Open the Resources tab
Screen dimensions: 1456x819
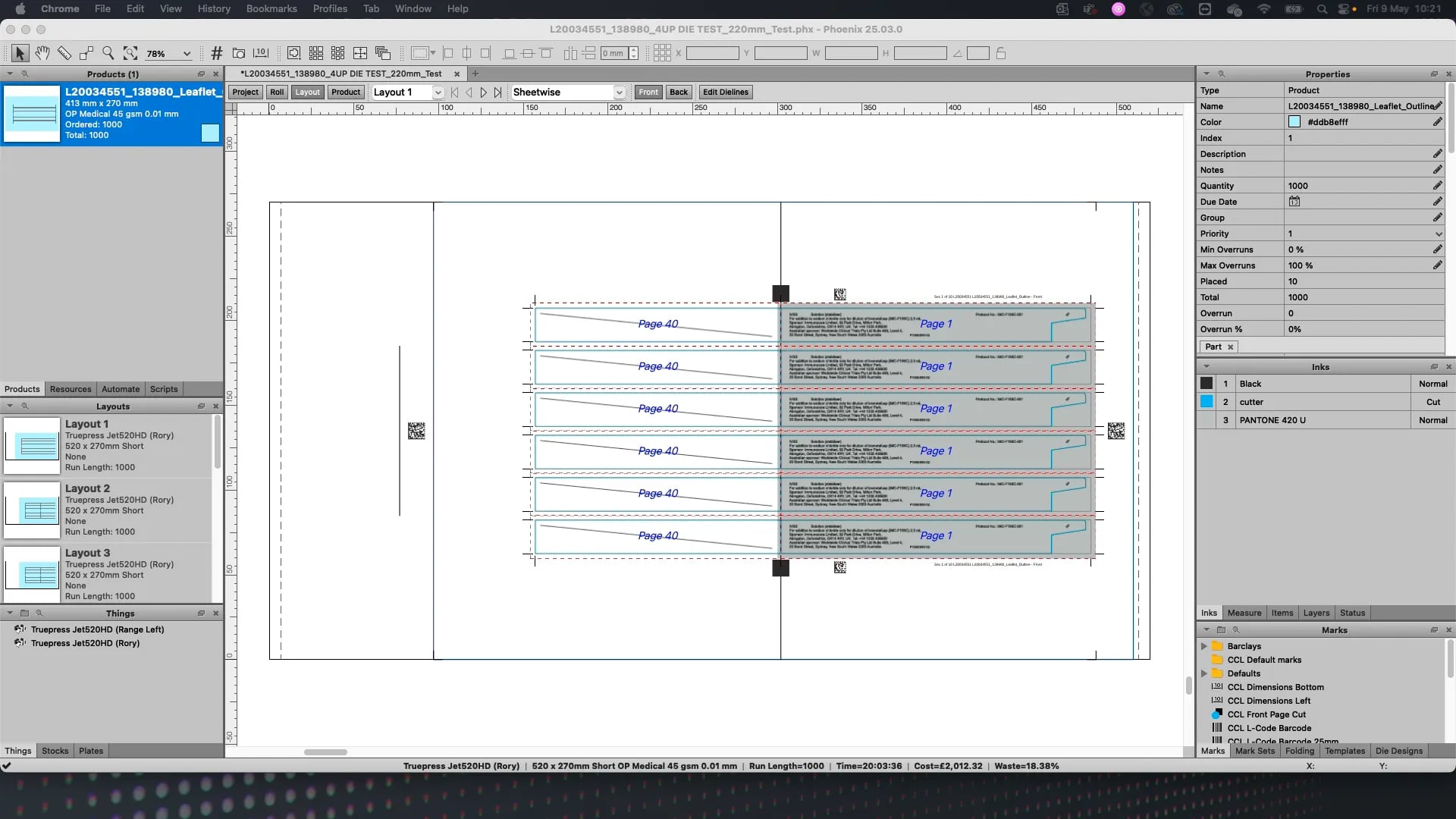[71, 389]
